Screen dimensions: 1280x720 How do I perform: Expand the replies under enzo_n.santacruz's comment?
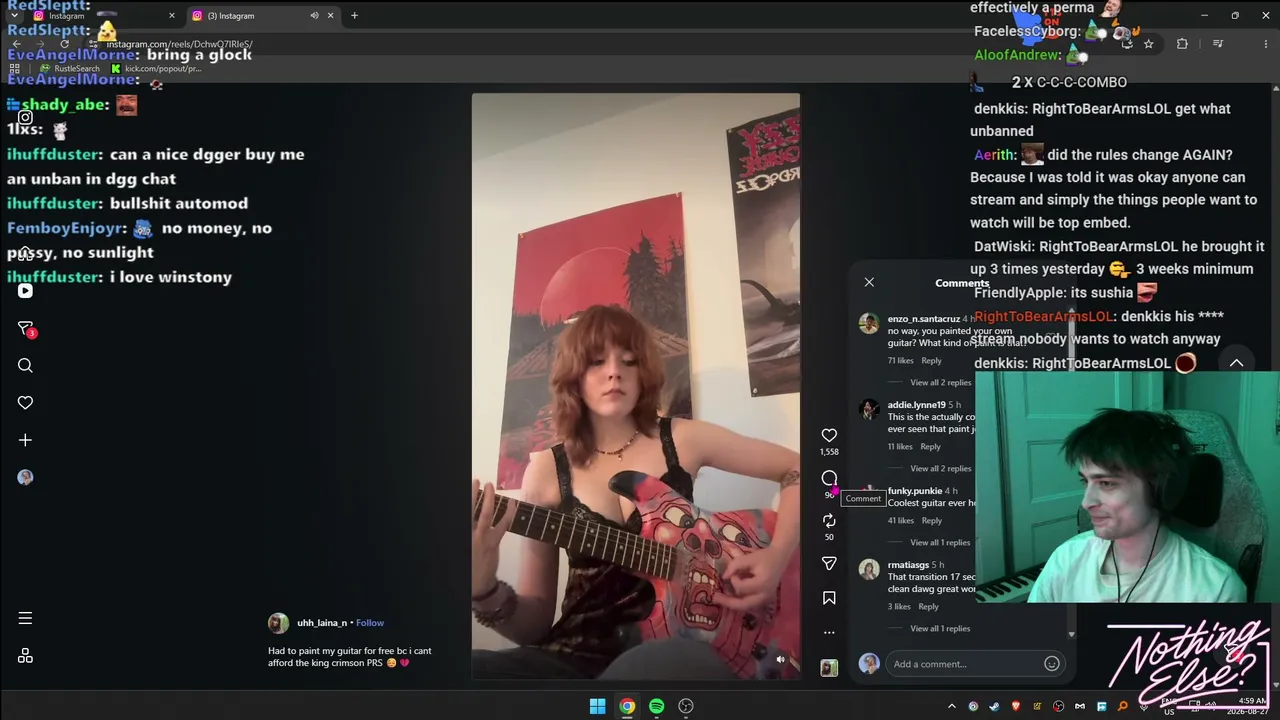click(x=940, y=383)
